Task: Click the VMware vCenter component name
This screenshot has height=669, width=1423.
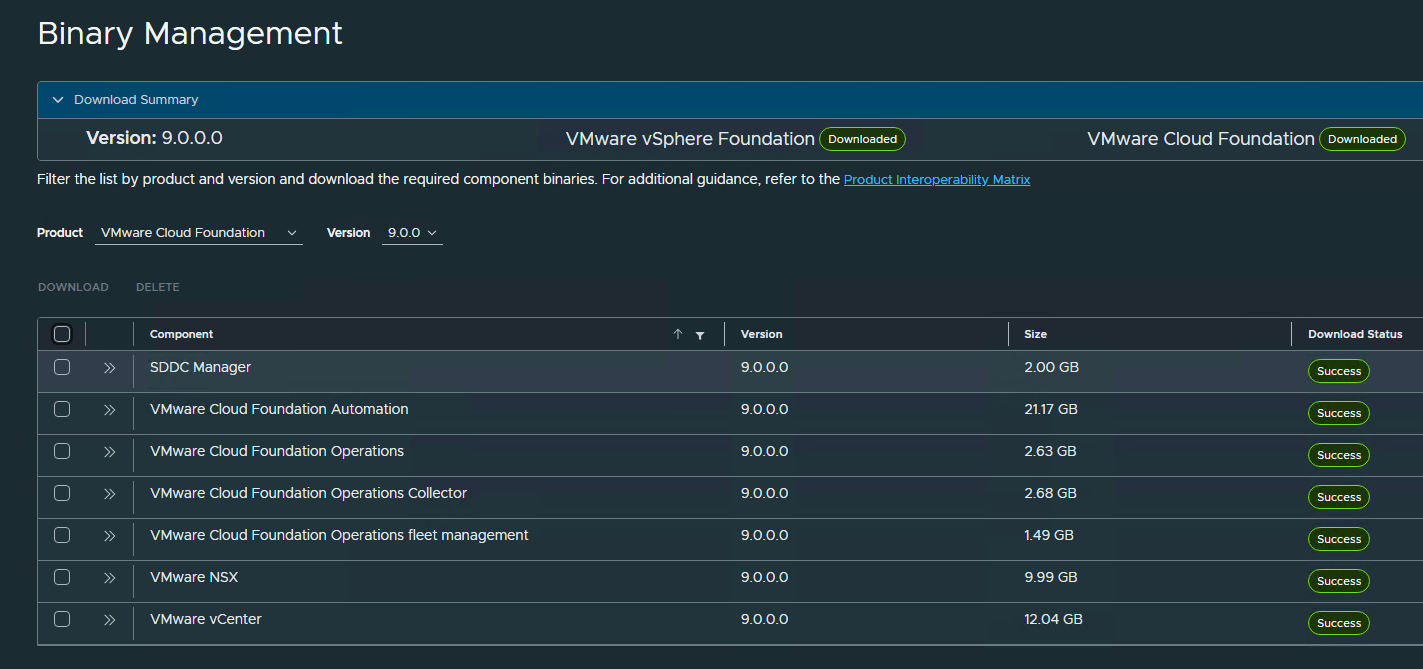Action: [x=206, y=619]
